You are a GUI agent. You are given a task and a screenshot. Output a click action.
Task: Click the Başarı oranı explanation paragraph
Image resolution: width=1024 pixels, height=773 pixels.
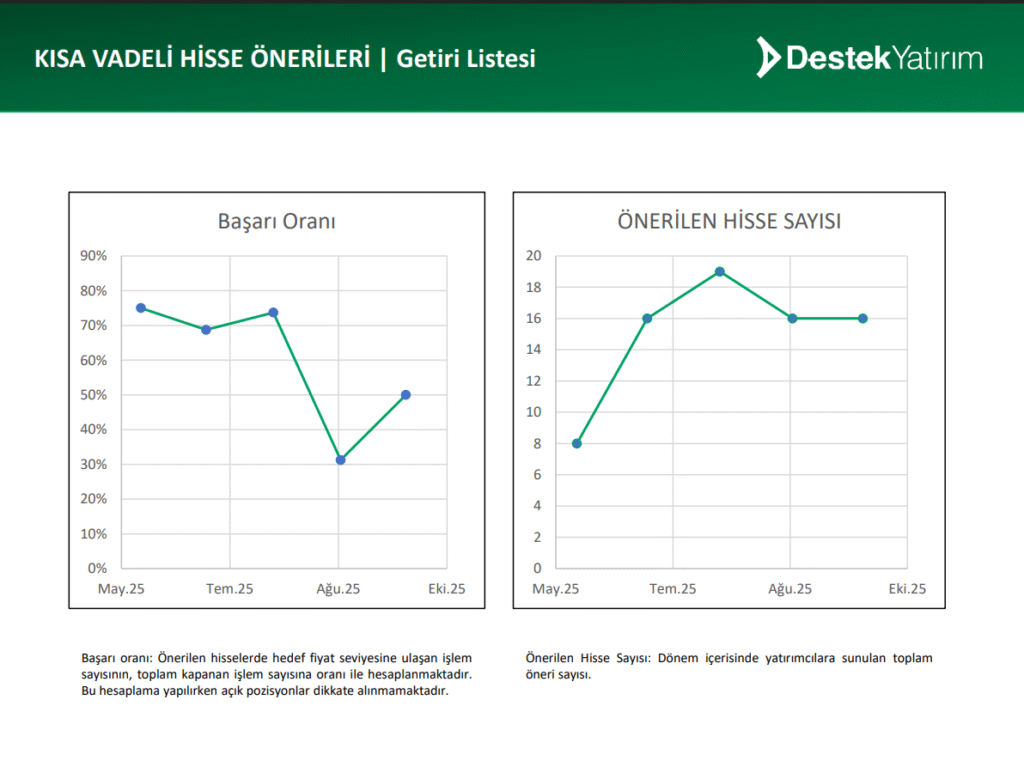point(276,674)
